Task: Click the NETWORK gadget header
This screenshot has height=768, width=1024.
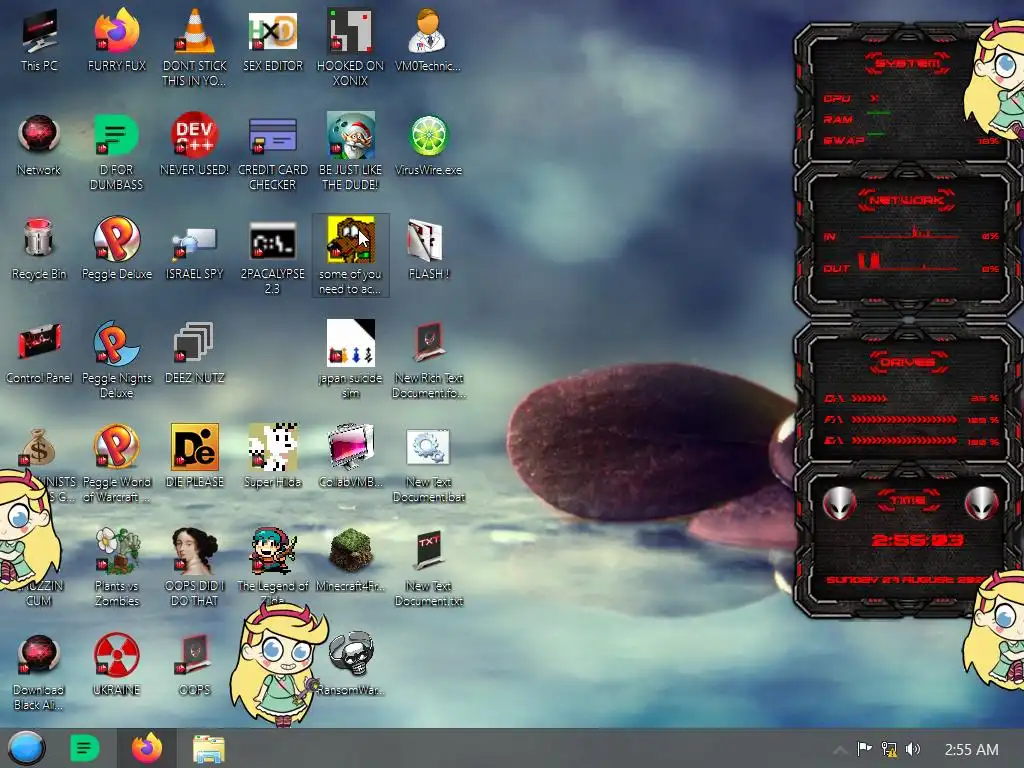Action: pyautogui.click(x=906, y=200)
